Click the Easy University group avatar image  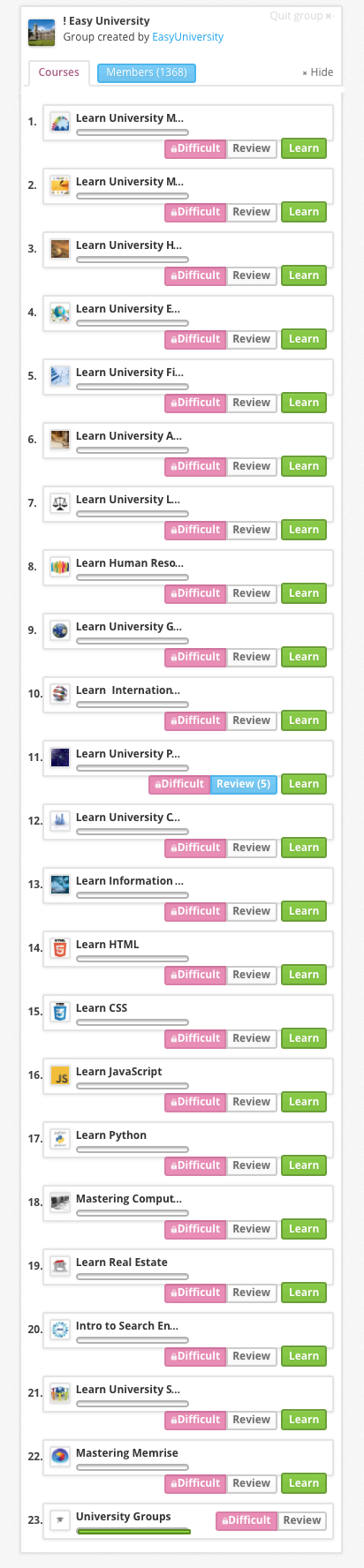coord(42,33)
